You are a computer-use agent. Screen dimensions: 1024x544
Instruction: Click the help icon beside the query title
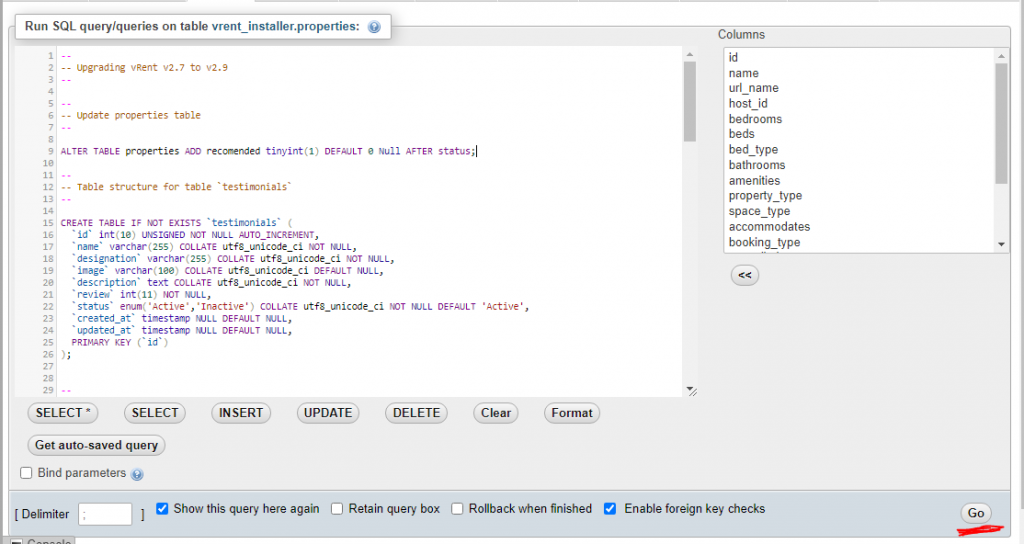coord(374,27)
